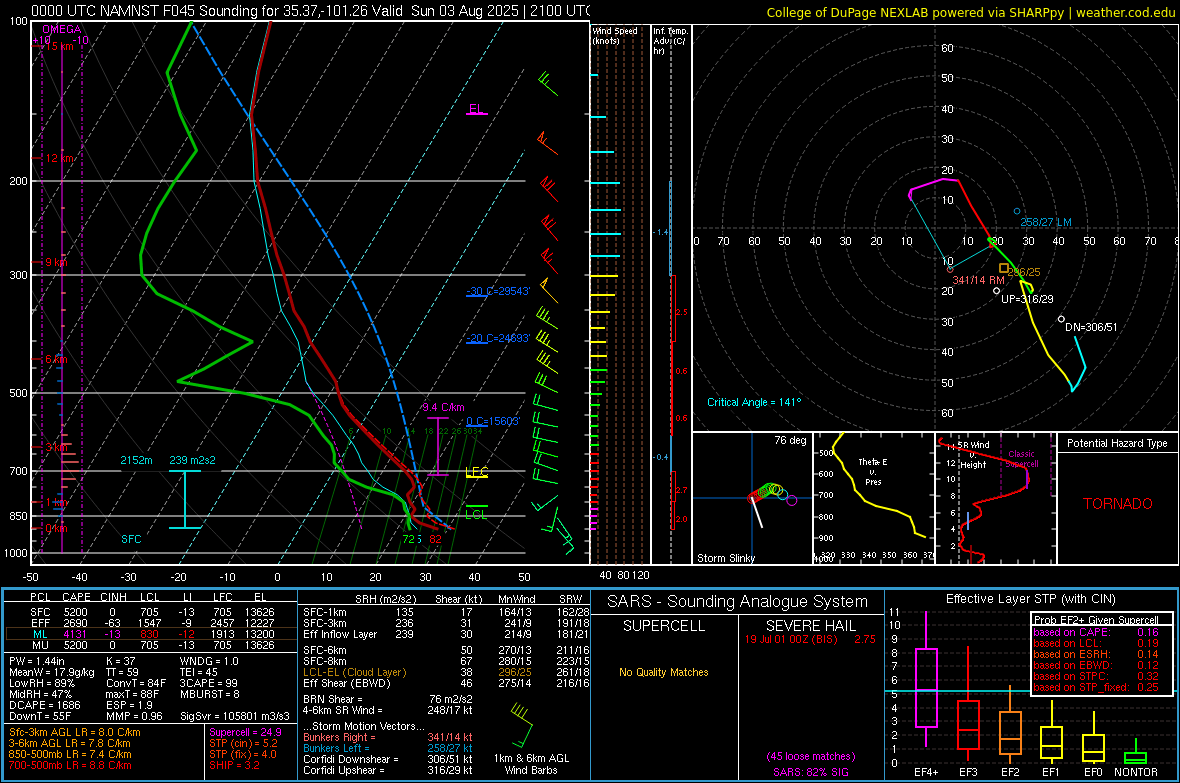Select the Eff Shear (EBWD) row label
This screenshot has height=783, width=1180.
[347, 684]
